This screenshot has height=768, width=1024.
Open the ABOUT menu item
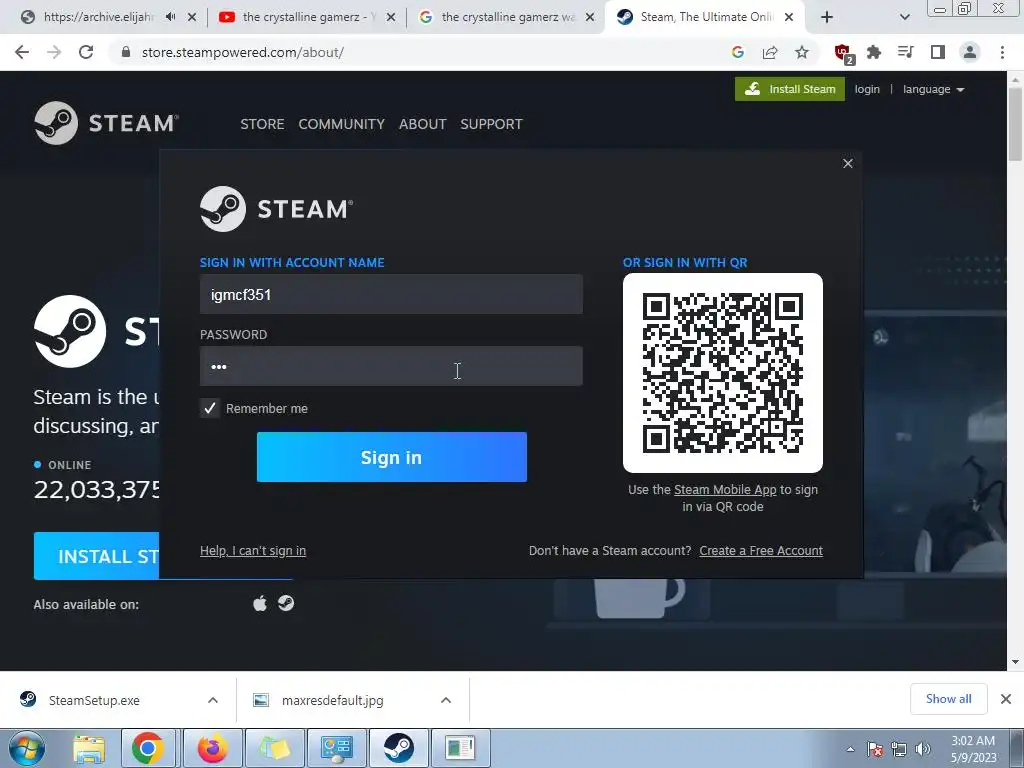423,124
